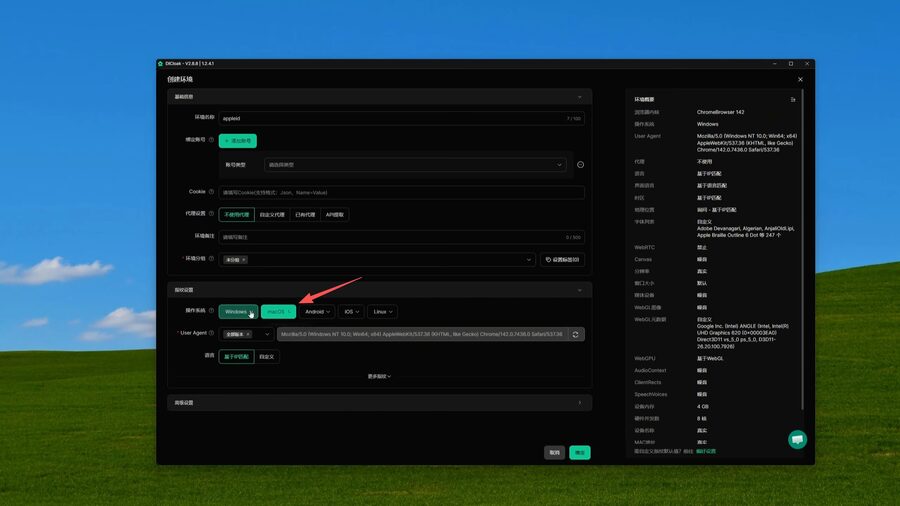Screen dimensions: 900x506
Task: Open the chat support bubble icon
Action: [x=797, y=440]
